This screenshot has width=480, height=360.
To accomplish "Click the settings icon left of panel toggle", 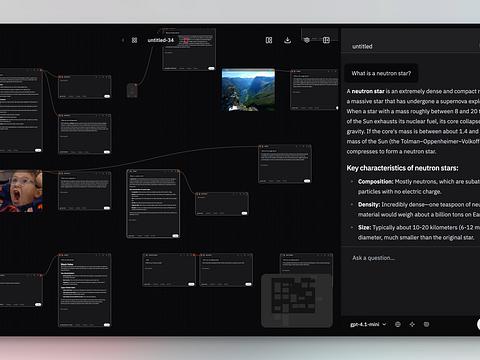I will [307, 40].
